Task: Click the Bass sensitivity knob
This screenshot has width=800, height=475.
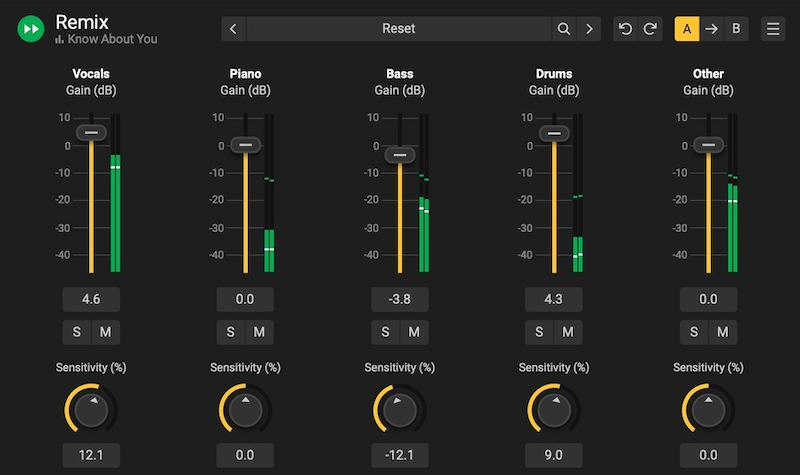Action: click(x=400, y=409)
